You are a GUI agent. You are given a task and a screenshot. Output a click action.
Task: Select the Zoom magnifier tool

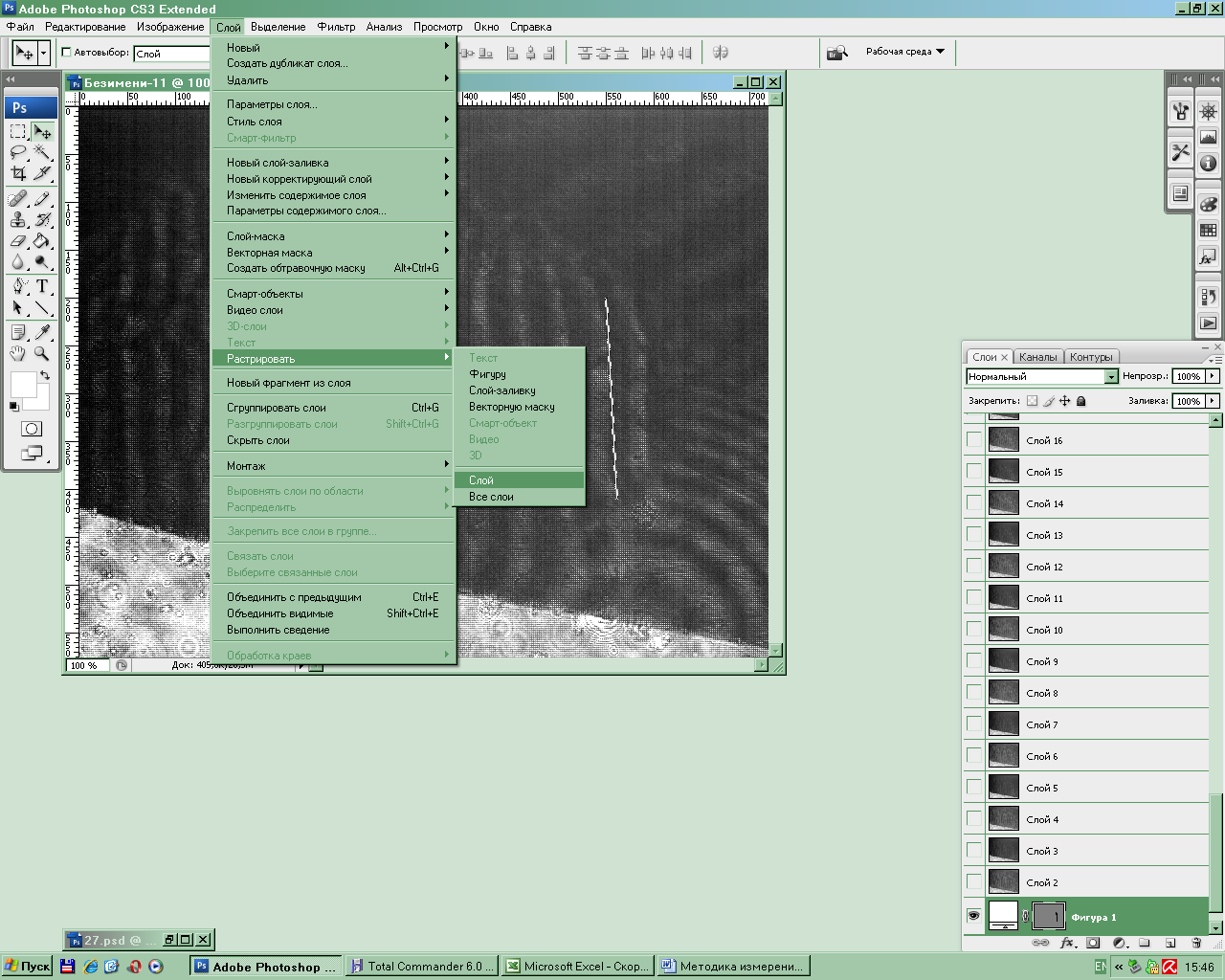coord(42,353)
